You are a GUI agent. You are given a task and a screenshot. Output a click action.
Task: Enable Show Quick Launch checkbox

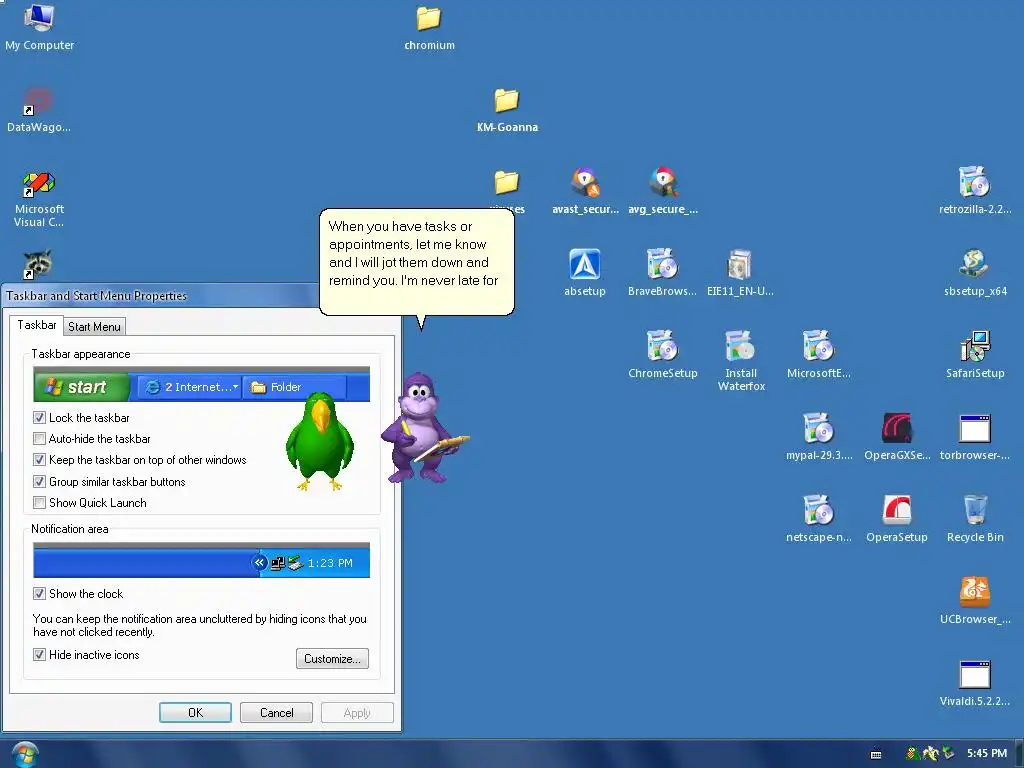tap(39, 503)
